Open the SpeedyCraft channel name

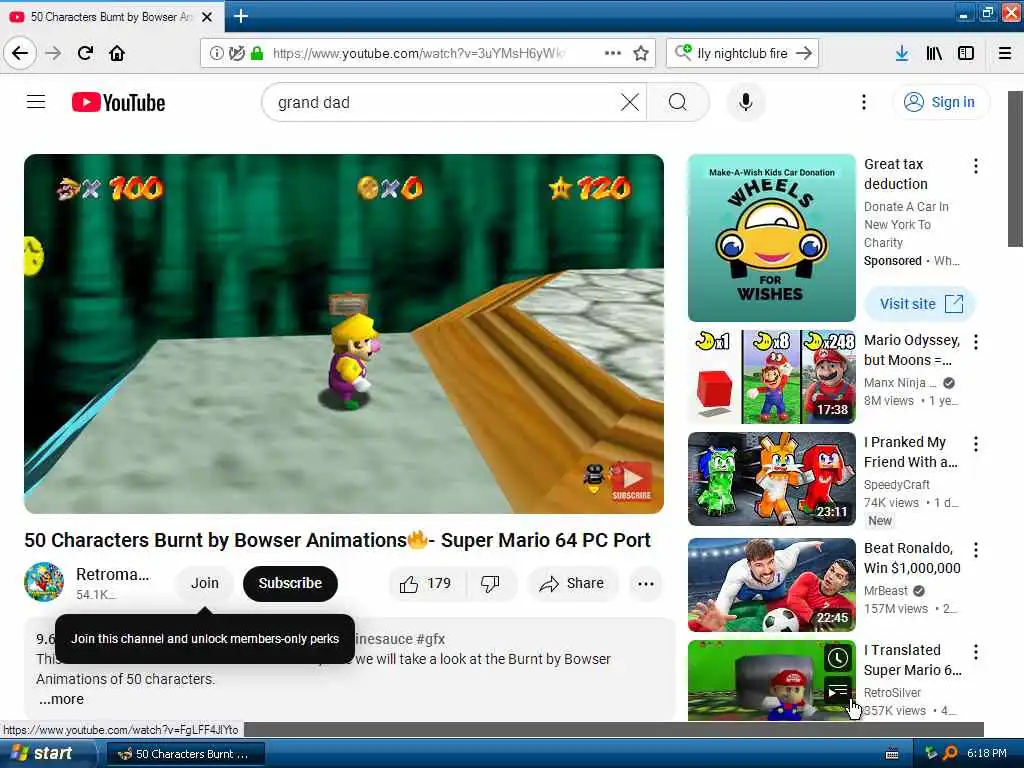[x=897, y=485]
